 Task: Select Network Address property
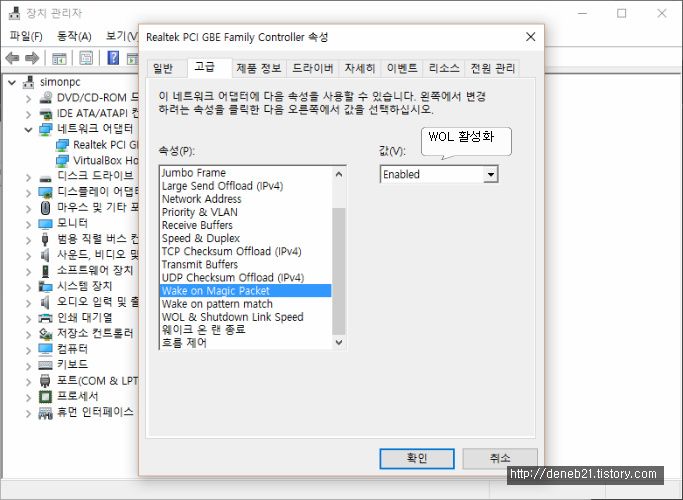pyautogui.click(x=245, y=199)
